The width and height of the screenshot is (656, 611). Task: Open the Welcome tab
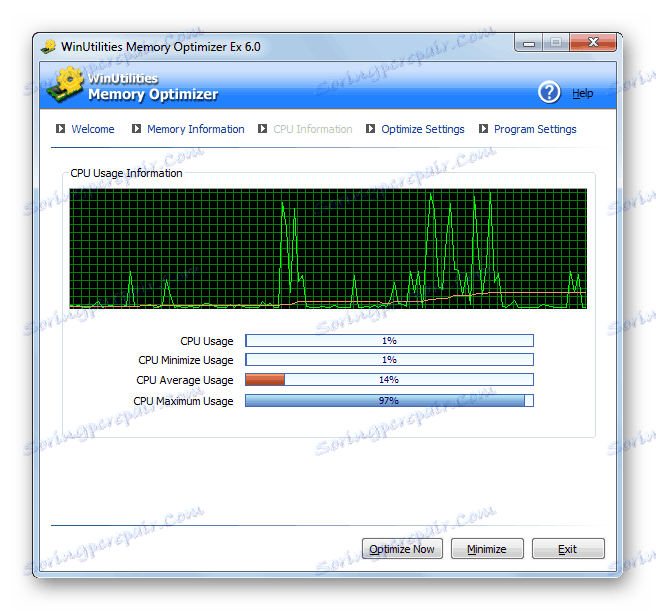point(93,129)
